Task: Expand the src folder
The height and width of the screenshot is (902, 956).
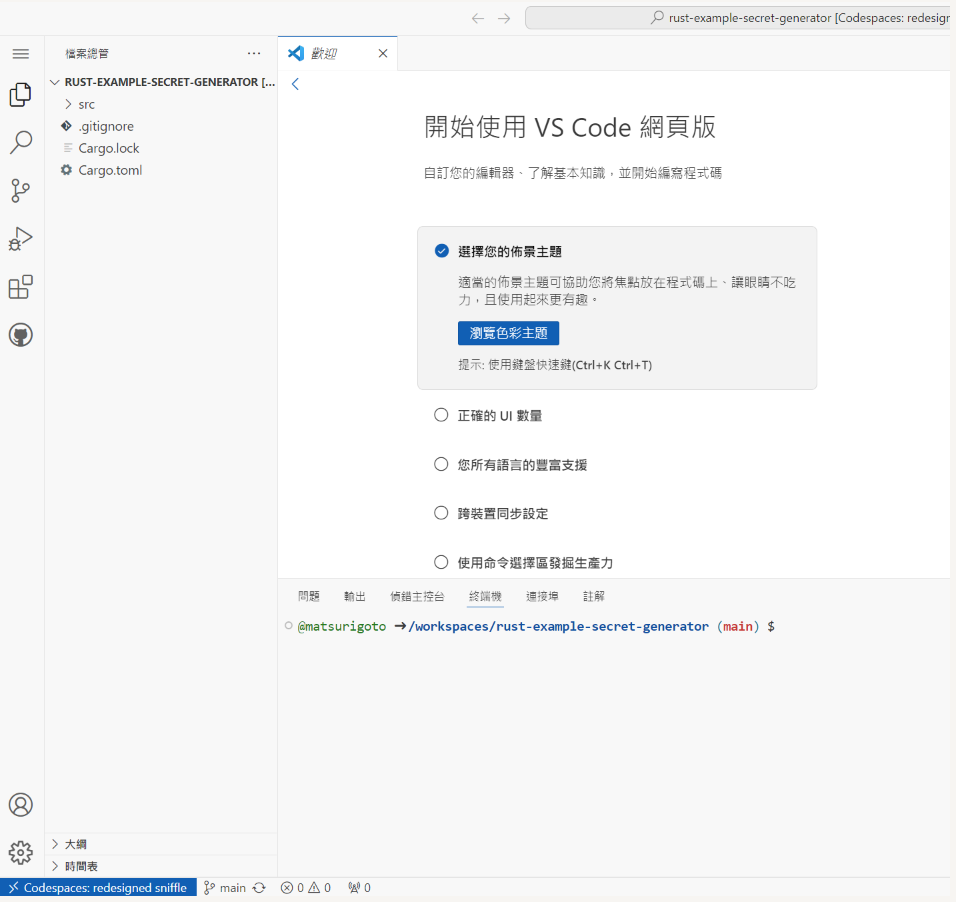Action: (x=162, y=104)
